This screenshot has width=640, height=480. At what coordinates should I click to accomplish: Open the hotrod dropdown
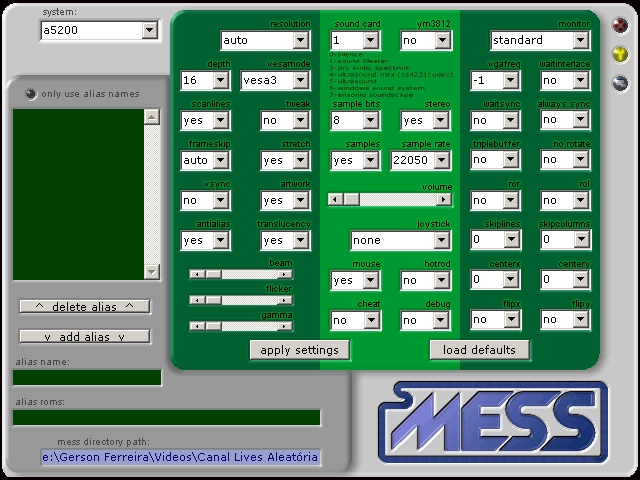pyautogui.click(x=441, y=280)
